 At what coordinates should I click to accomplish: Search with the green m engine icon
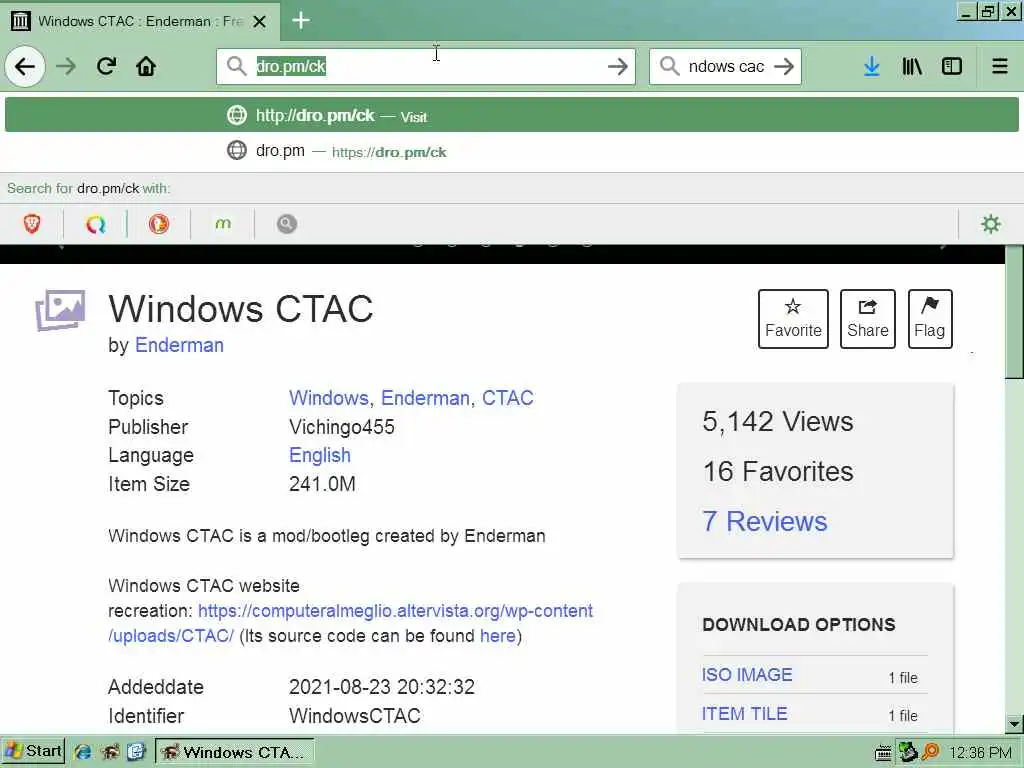click(223, 224)
